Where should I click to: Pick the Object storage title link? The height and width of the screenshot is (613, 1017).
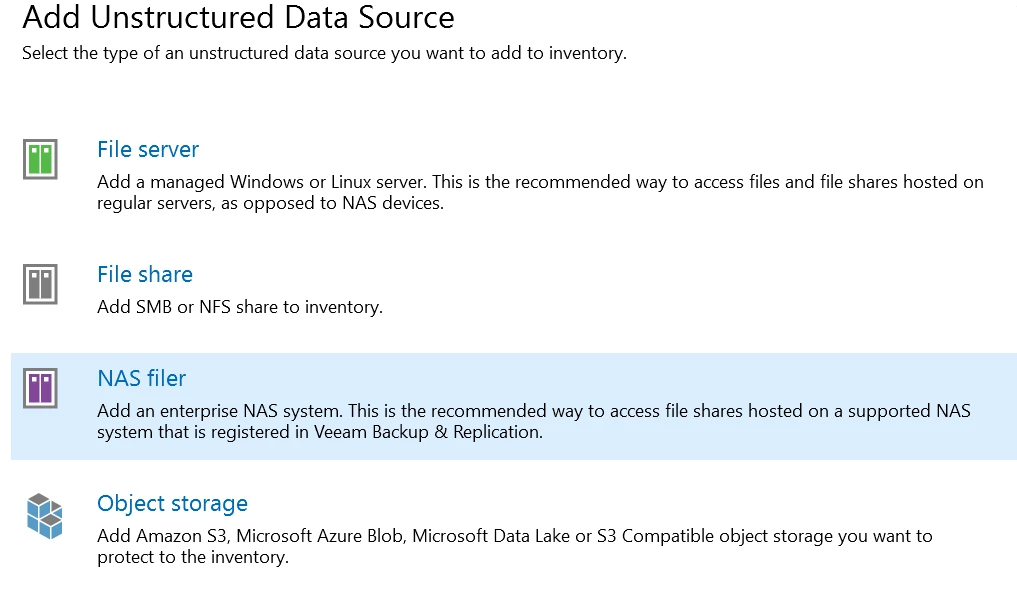tap(172, 503)
